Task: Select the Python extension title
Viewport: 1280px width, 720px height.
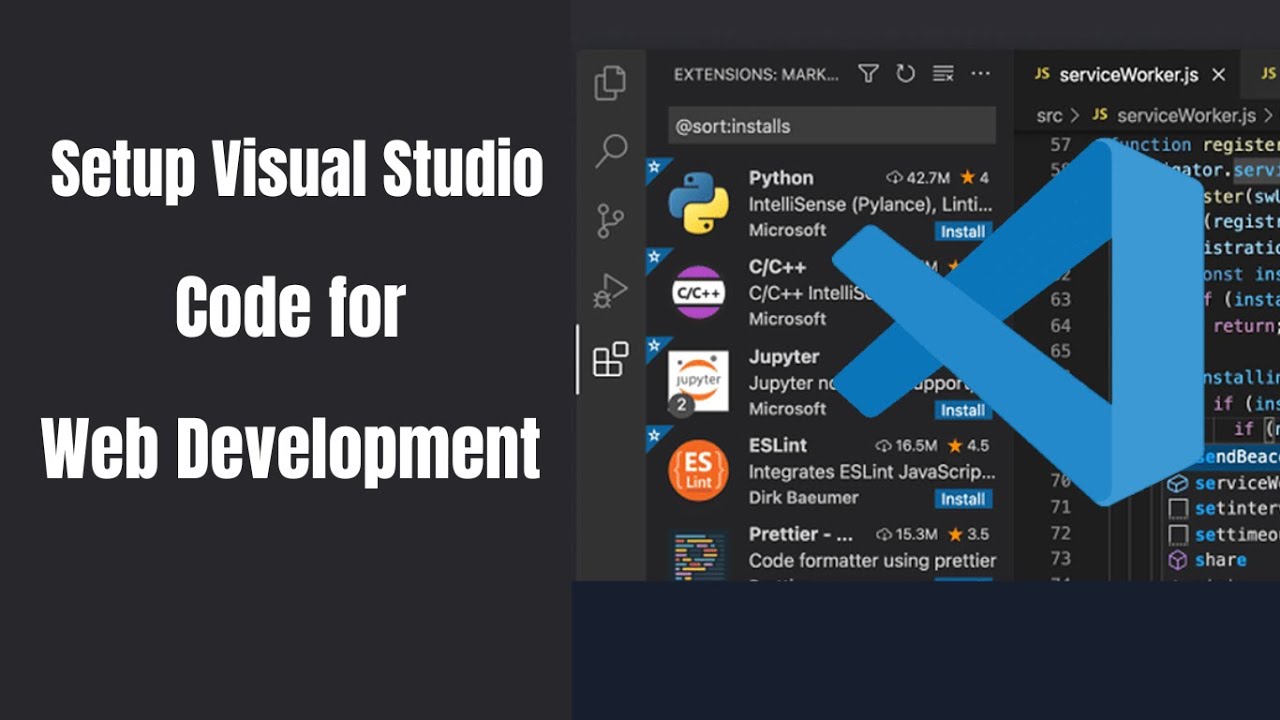Action: pyautogui.click(x=781, y=178)
